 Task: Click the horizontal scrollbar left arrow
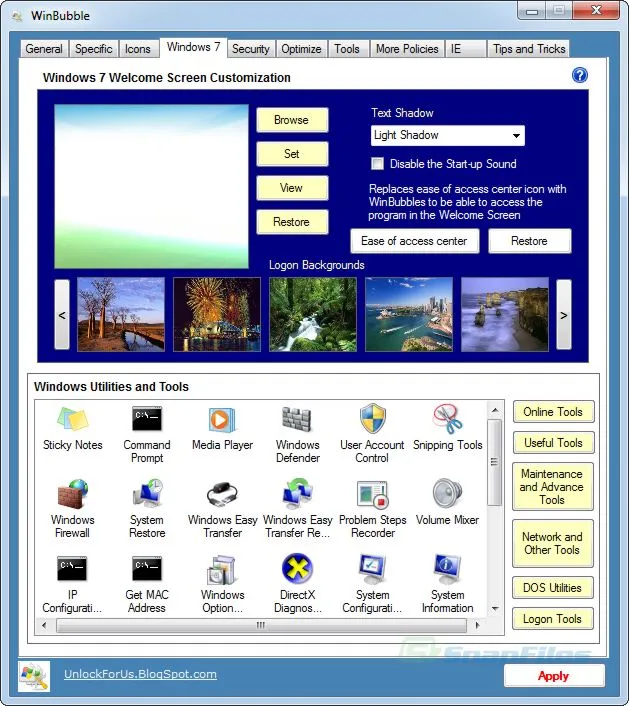(x=44, y=625)
